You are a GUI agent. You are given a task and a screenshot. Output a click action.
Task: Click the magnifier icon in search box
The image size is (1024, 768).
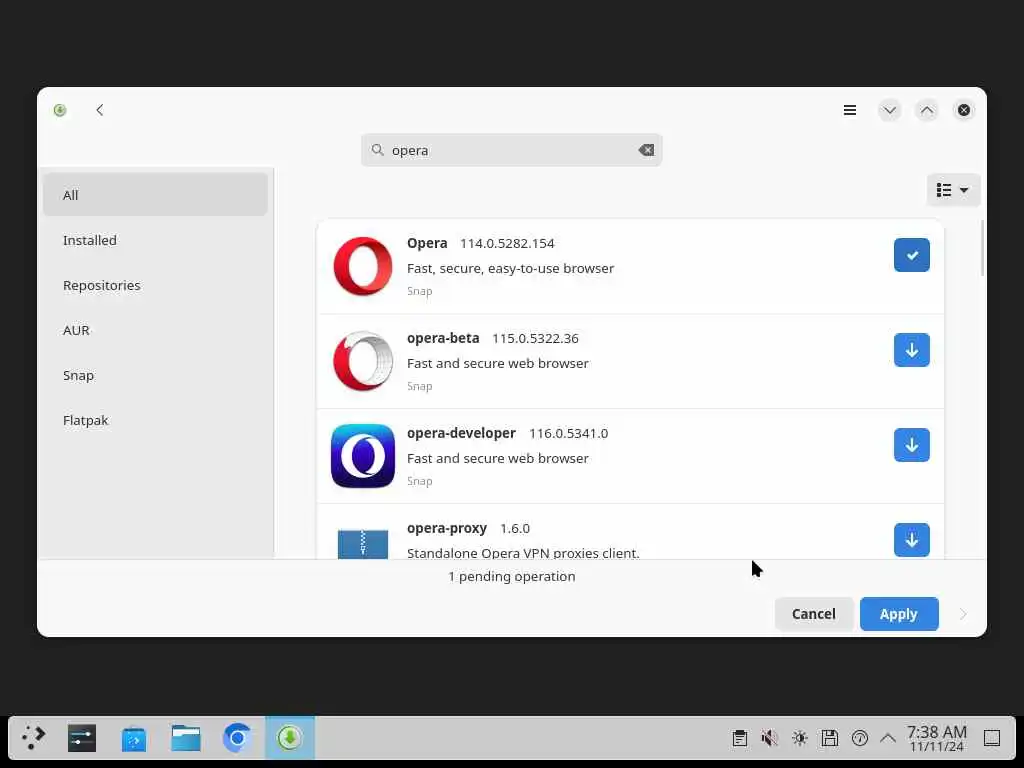377,150
